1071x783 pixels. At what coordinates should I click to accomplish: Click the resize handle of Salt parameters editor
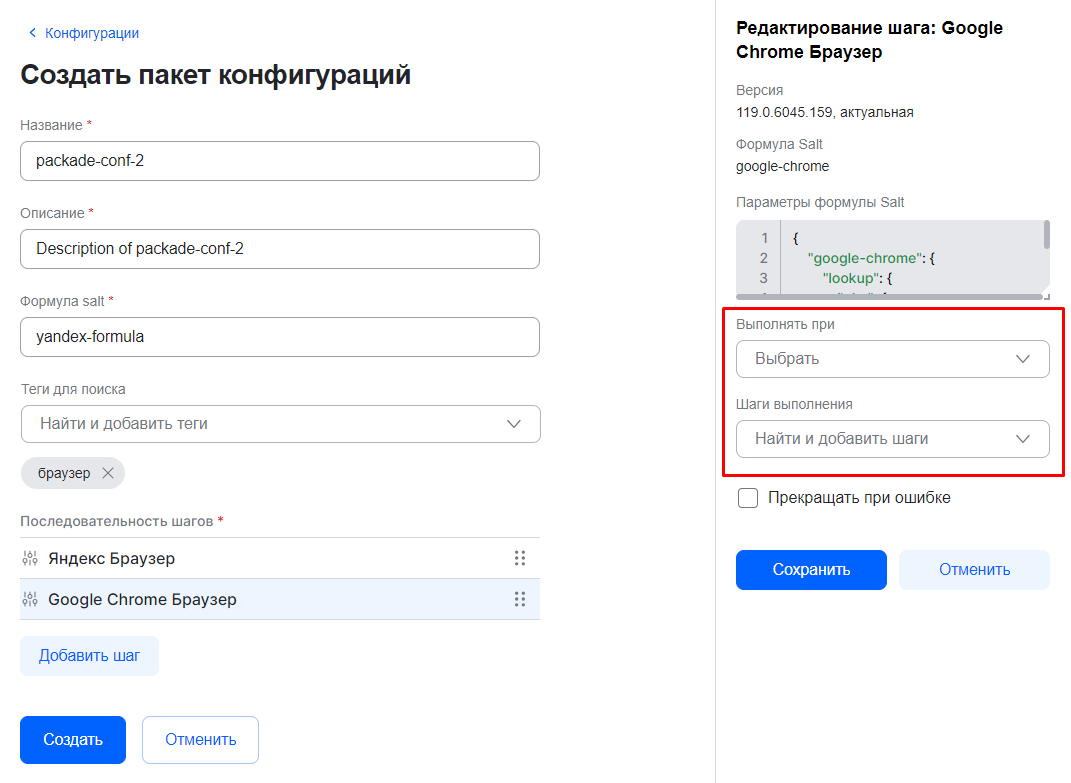click(1045, 295)
